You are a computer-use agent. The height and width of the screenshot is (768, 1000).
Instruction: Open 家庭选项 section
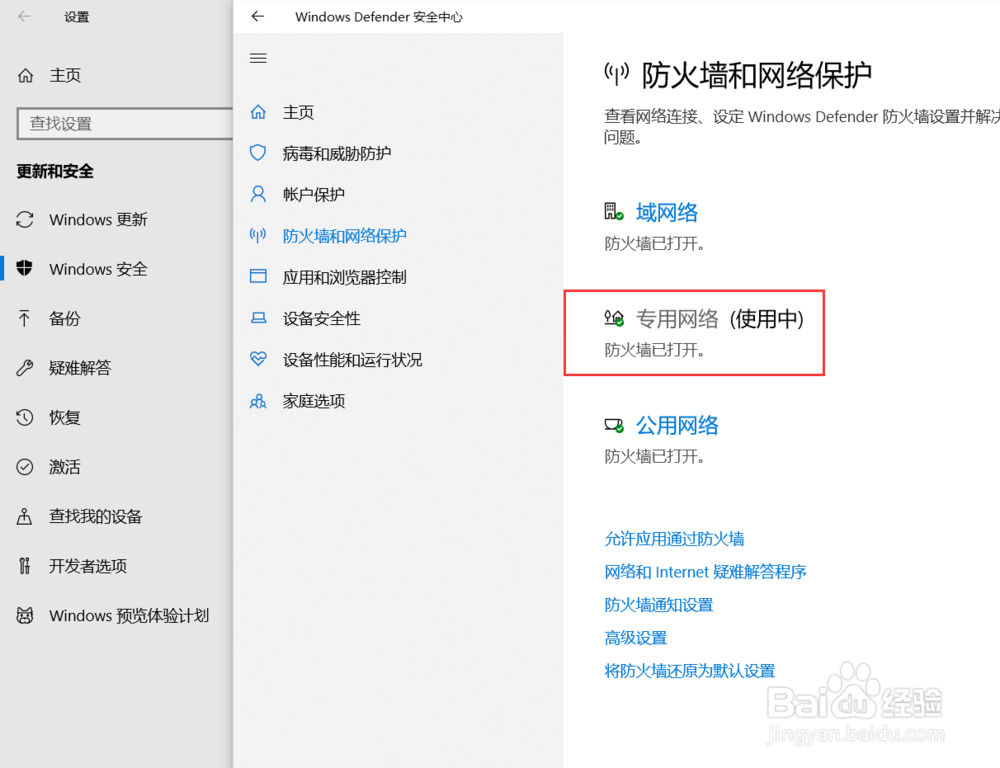point(314,401)
